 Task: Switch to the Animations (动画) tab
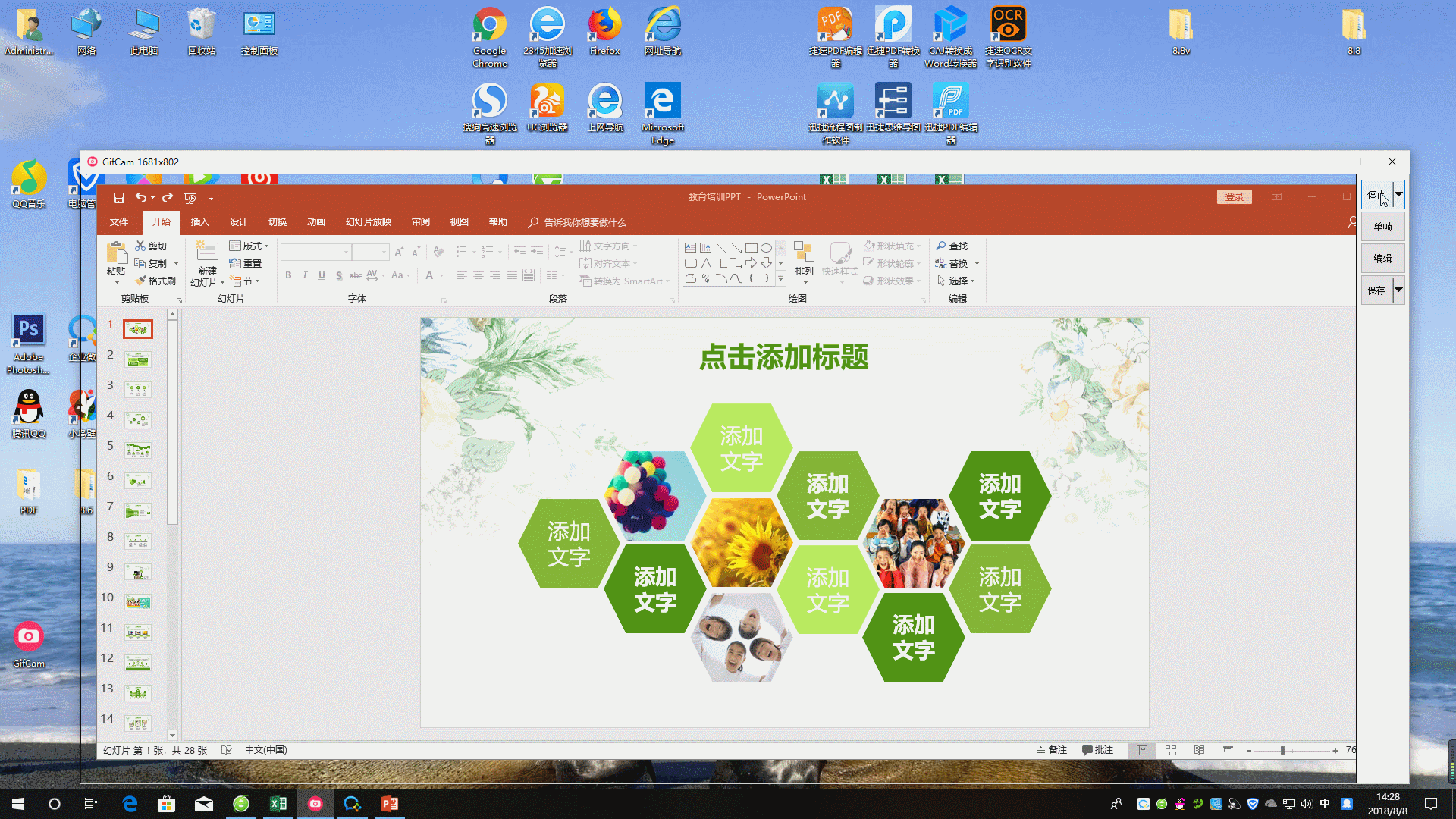315,222
